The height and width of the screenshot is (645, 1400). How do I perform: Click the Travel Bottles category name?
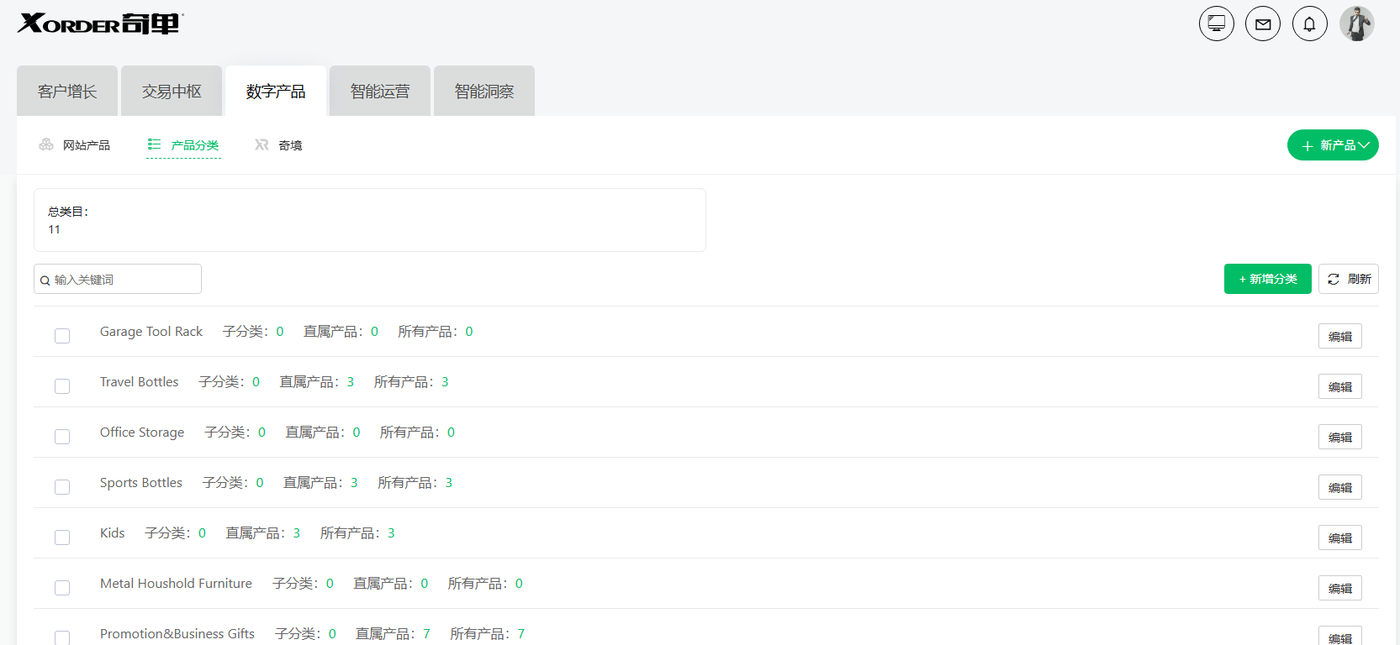(139, 382)
